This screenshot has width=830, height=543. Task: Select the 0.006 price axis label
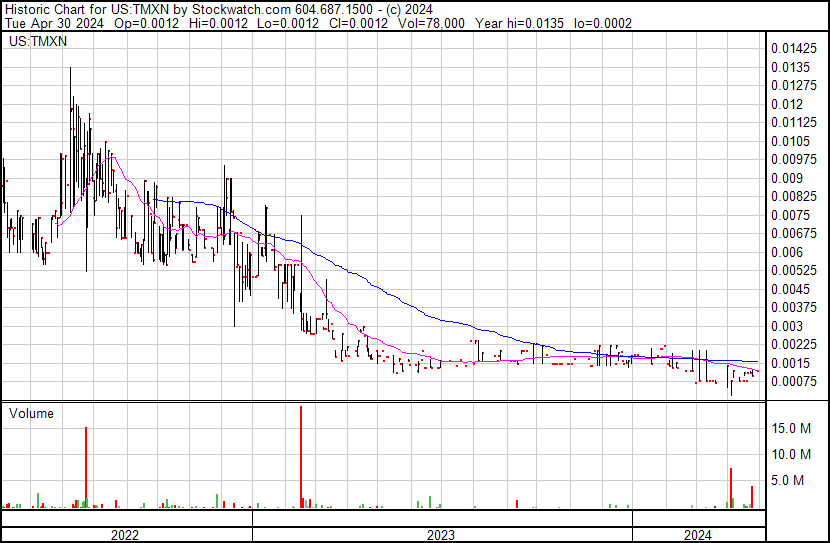pos(787,252)
